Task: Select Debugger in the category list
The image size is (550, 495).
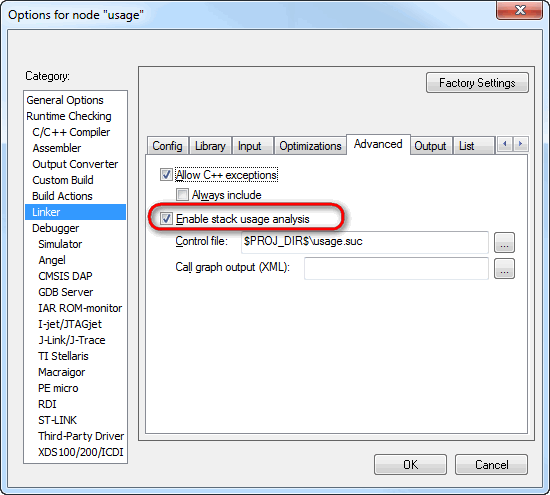Action: click(55, 228)
